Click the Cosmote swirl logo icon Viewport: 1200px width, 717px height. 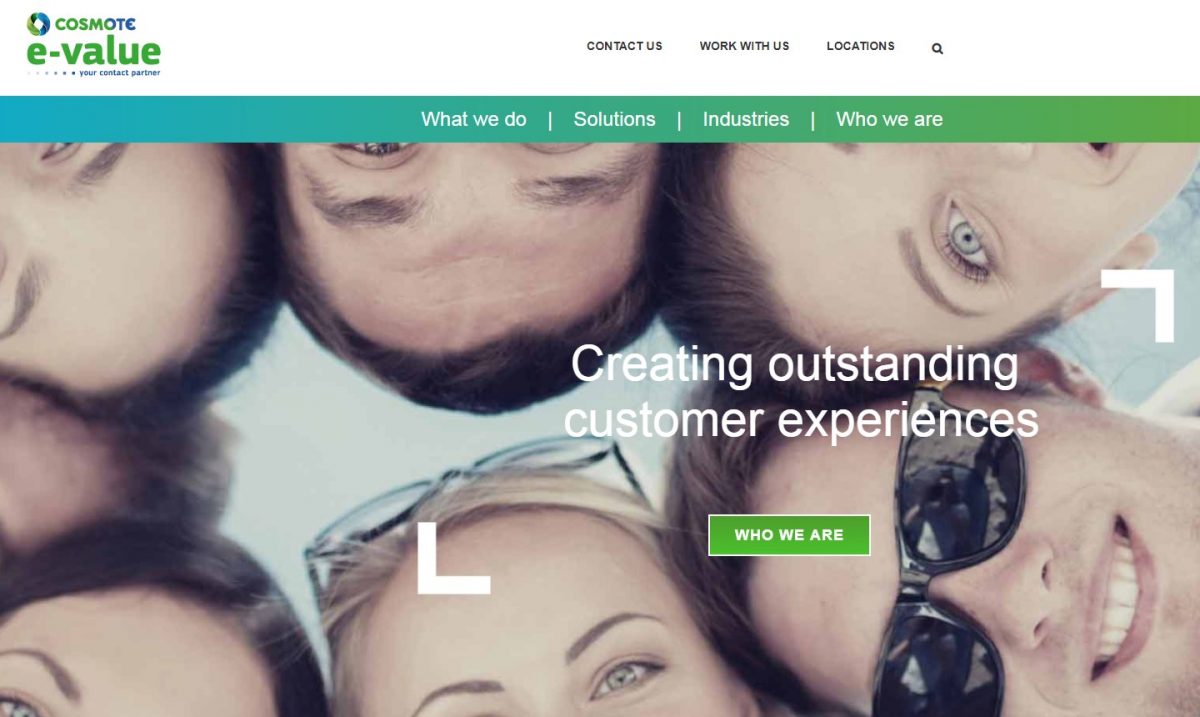(x=39, y=24)
